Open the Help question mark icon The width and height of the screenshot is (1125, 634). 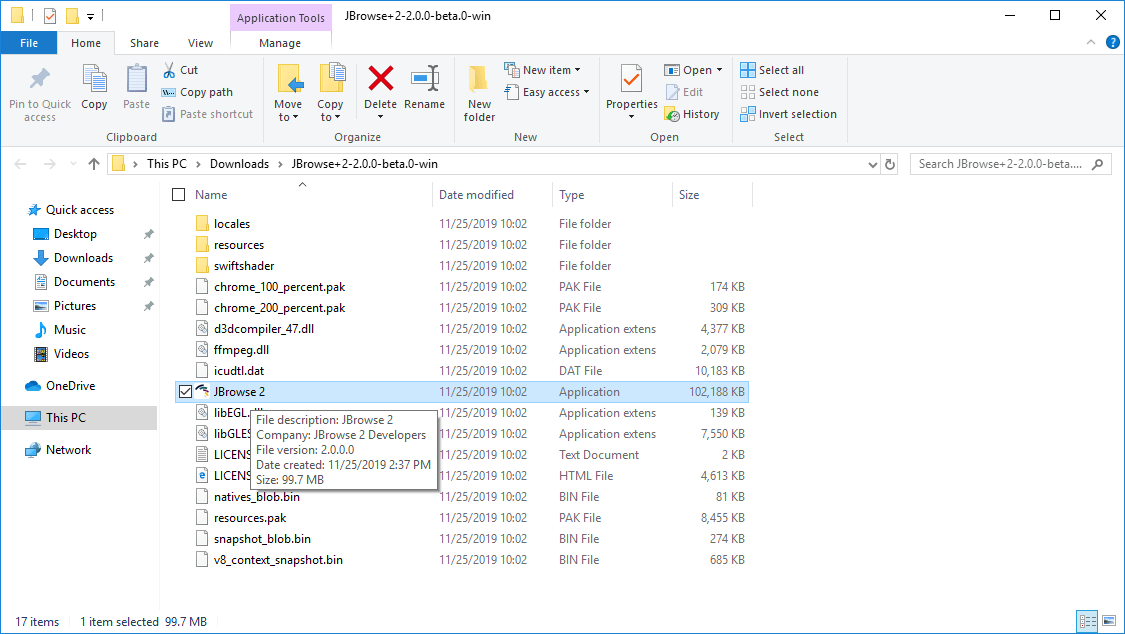1113,42
